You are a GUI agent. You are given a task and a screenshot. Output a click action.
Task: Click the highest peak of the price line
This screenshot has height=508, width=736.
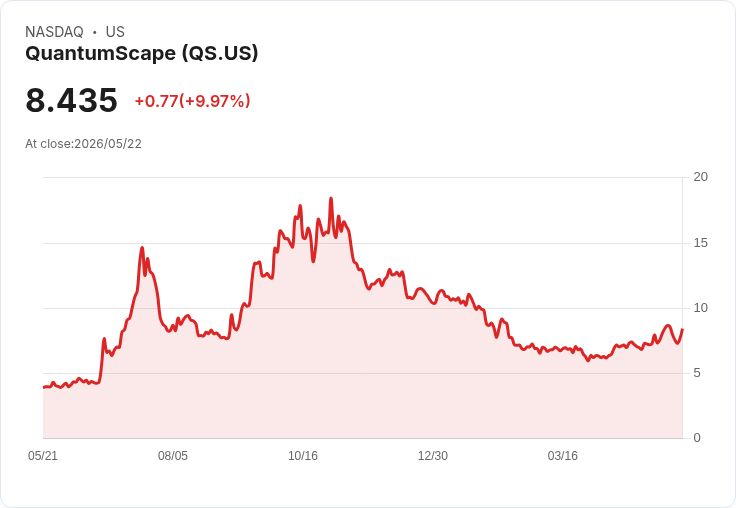pyautogui.click(x=331, y=199)
